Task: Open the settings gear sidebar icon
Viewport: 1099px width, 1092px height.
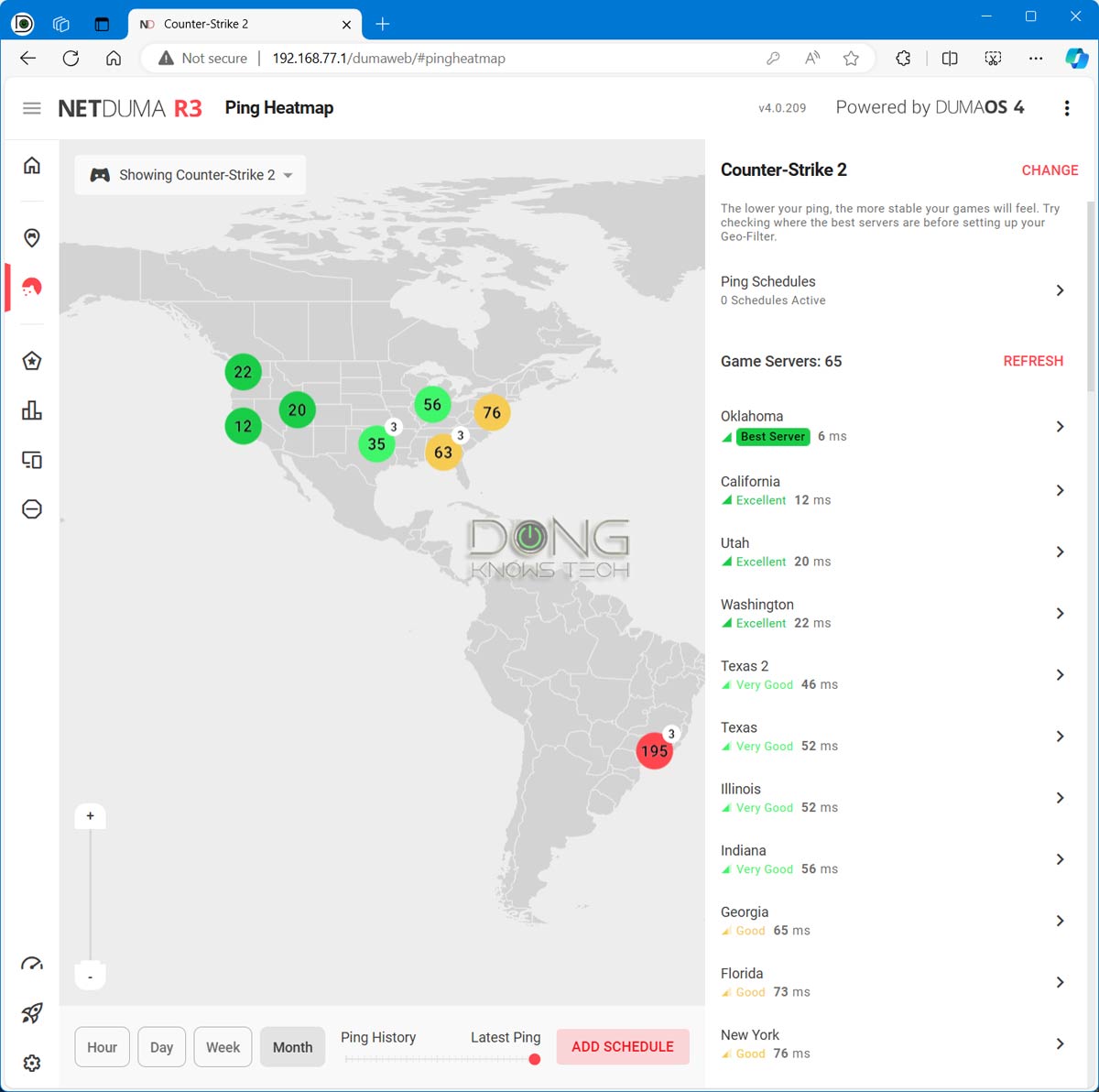Action: pyautogui.click(x=32, y=1063)
